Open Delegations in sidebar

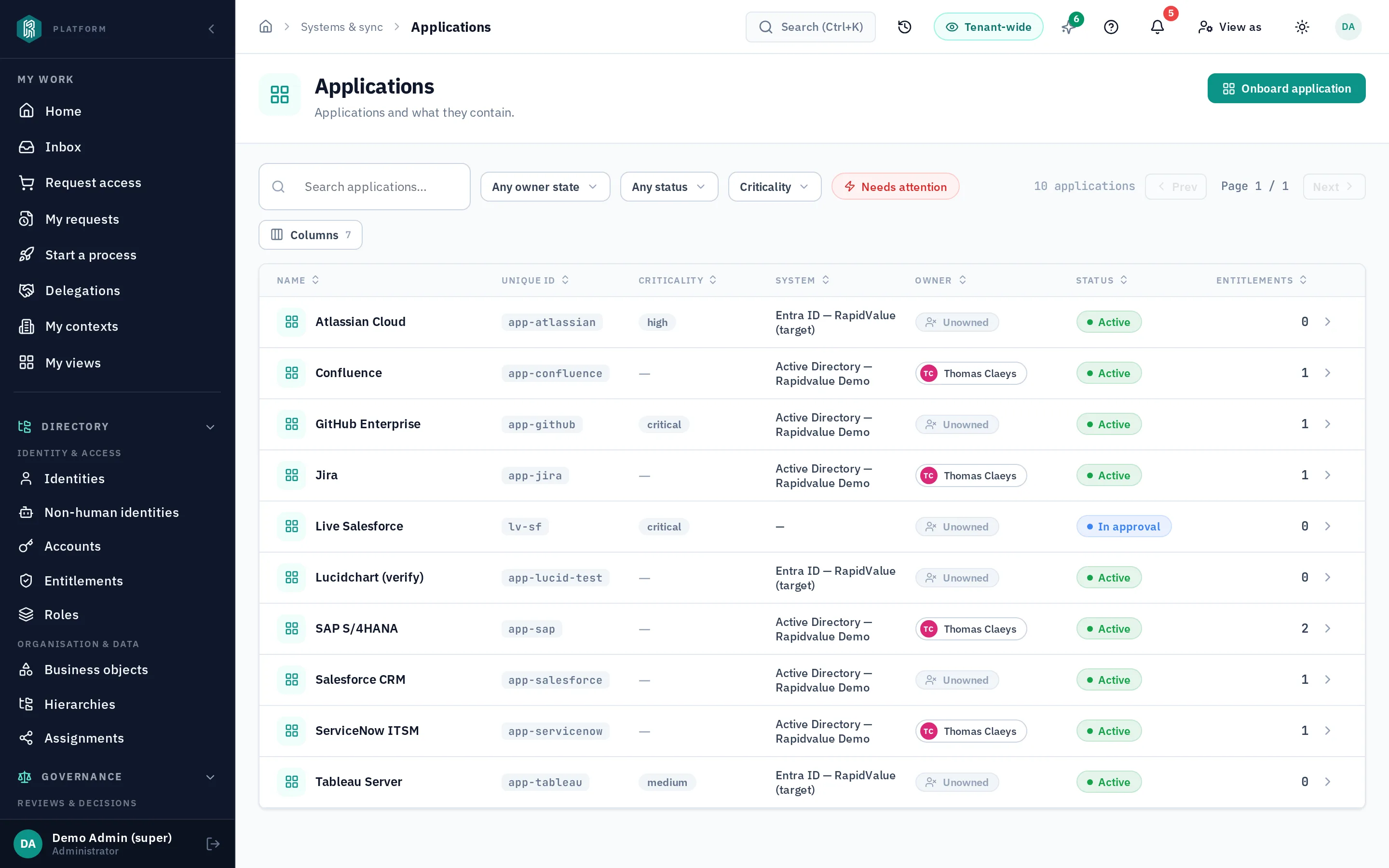117,290
